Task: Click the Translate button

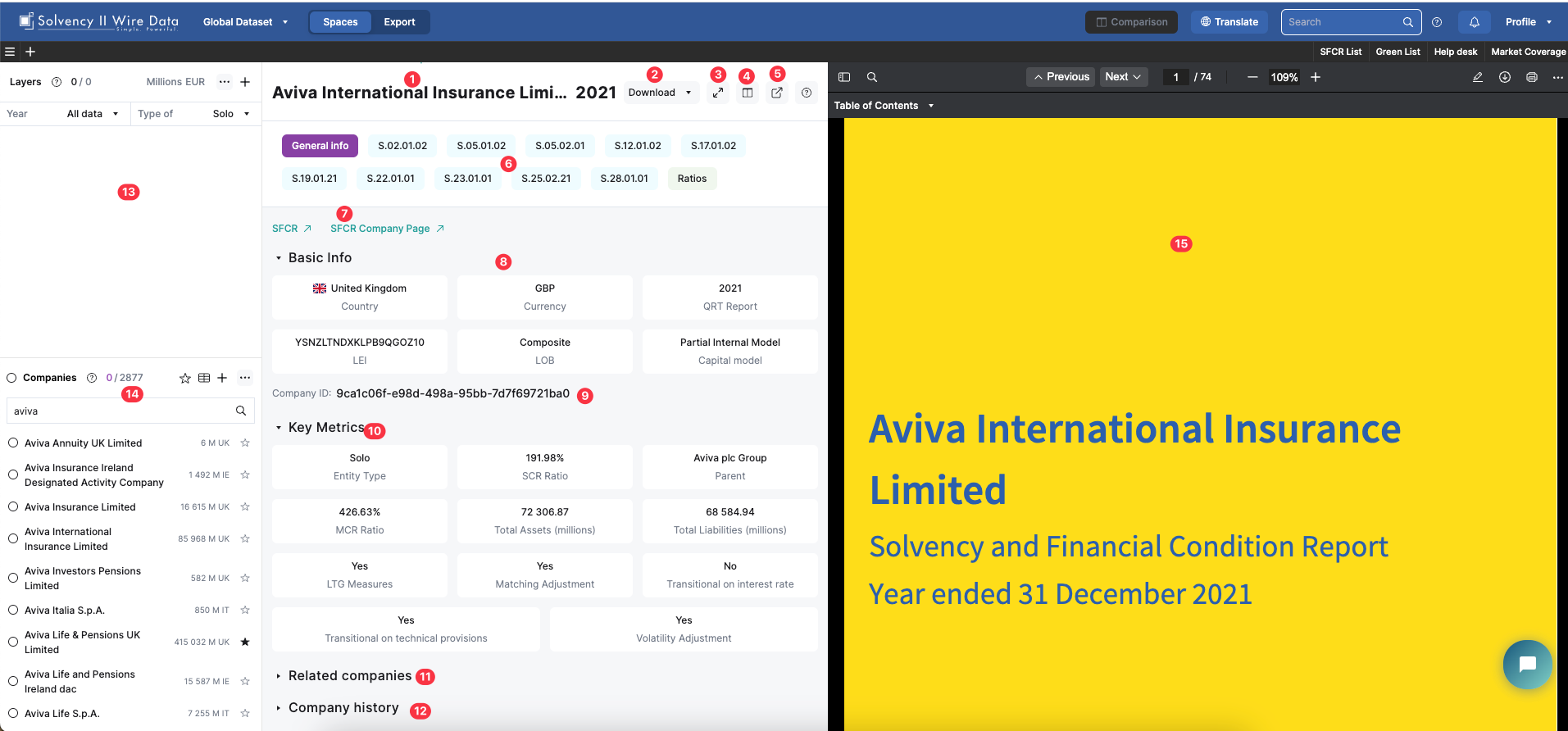Action: (x=1229, y=22)
